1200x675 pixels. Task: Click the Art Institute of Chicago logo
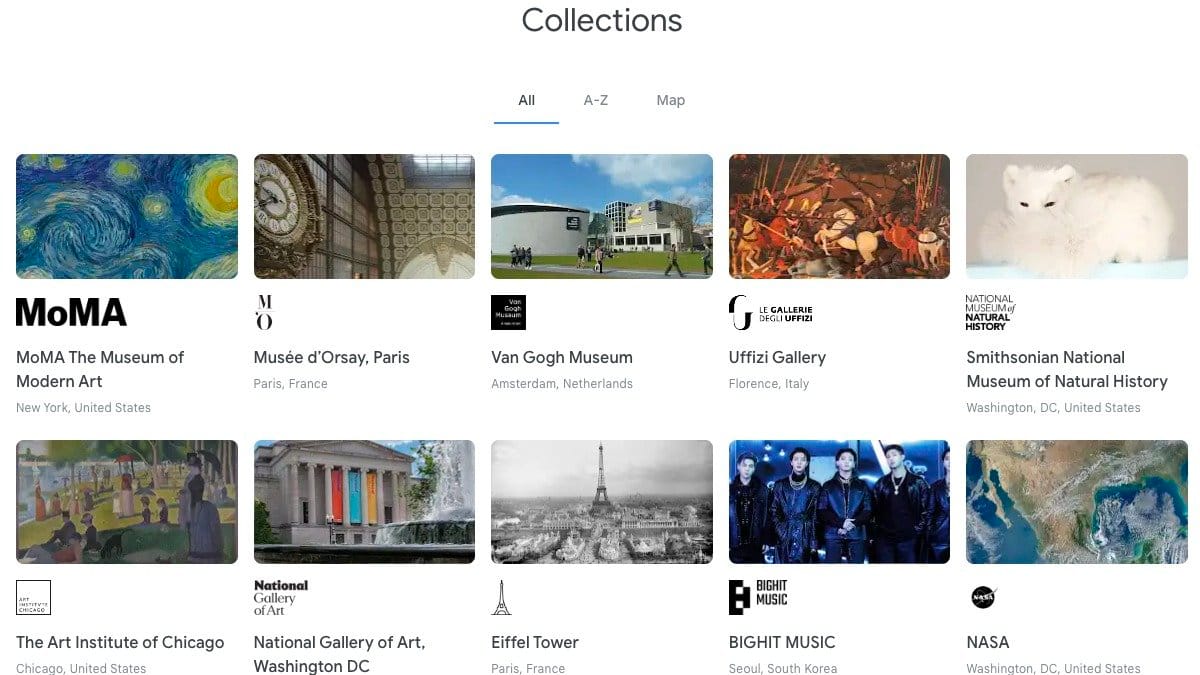[x=33, y=598]
